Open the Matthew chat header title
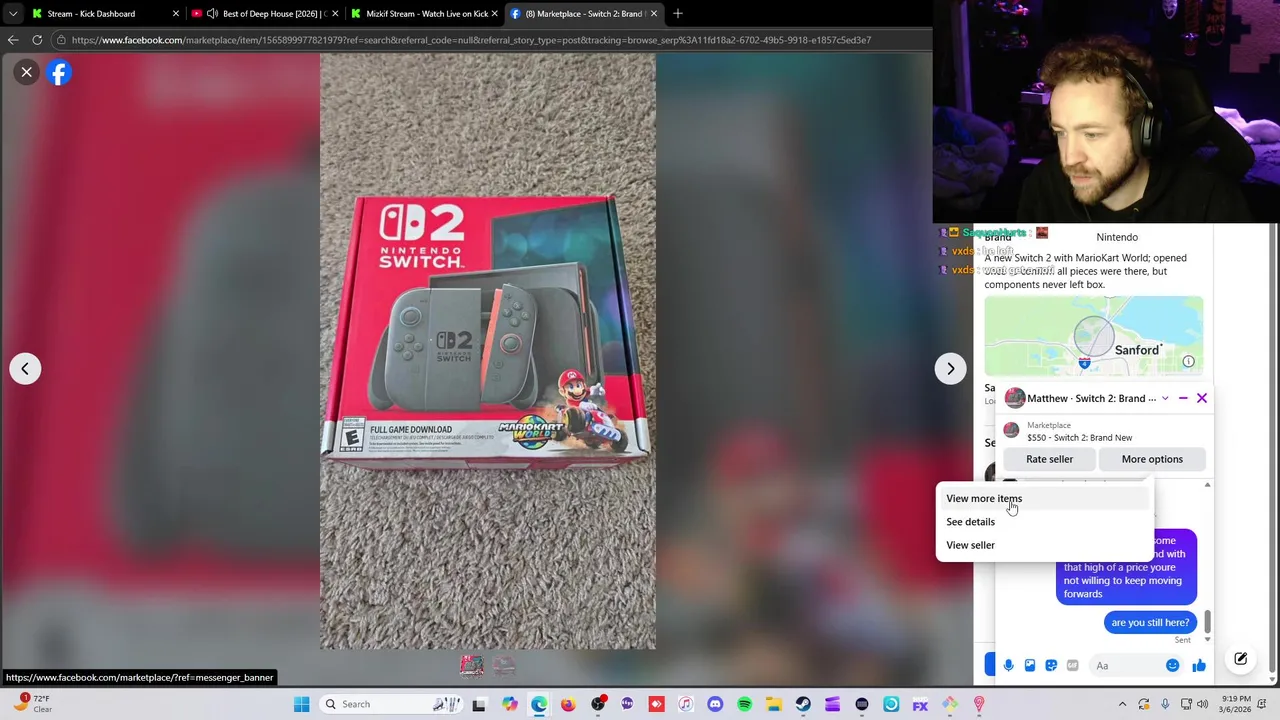The height and width of the screenshot is (720, 1280). (1091, 398)
